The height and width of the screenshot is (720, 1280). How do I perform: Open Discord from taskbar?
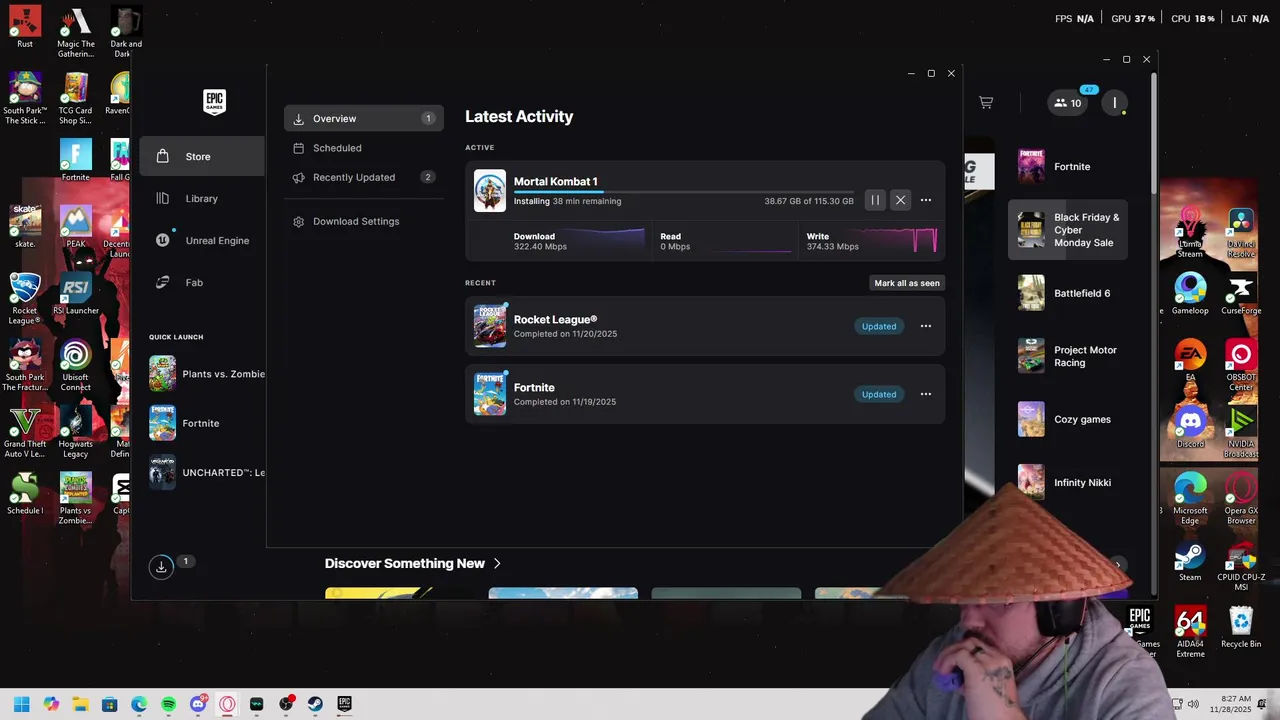tap(198, 704)
